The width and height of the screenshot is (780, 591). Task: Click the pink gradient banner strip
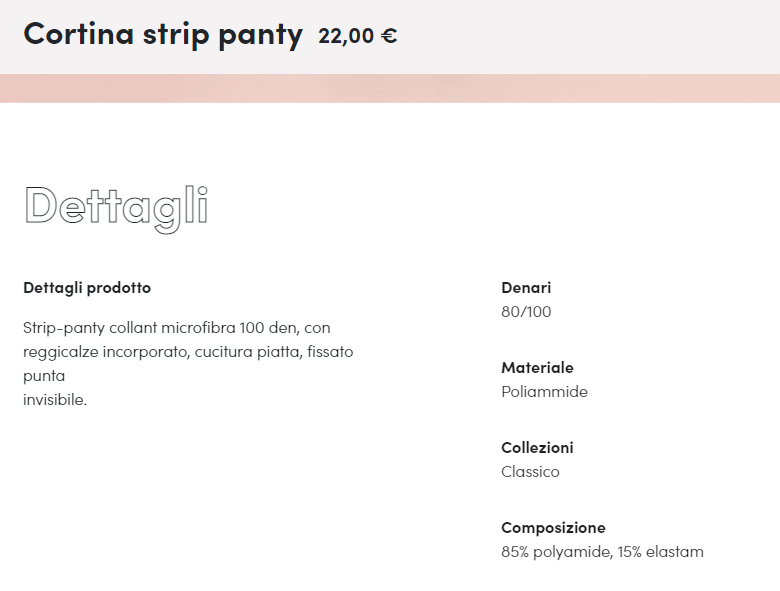[390, 88]
